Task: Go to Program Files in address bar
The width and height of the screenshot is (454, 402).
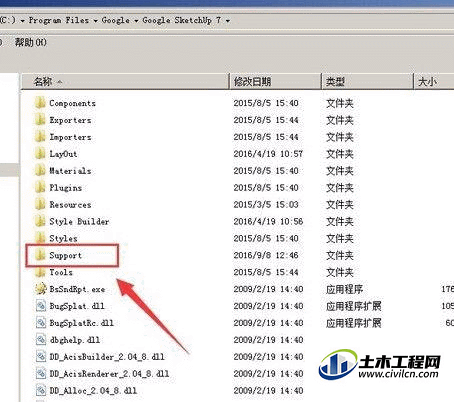Action: (59, 20)
